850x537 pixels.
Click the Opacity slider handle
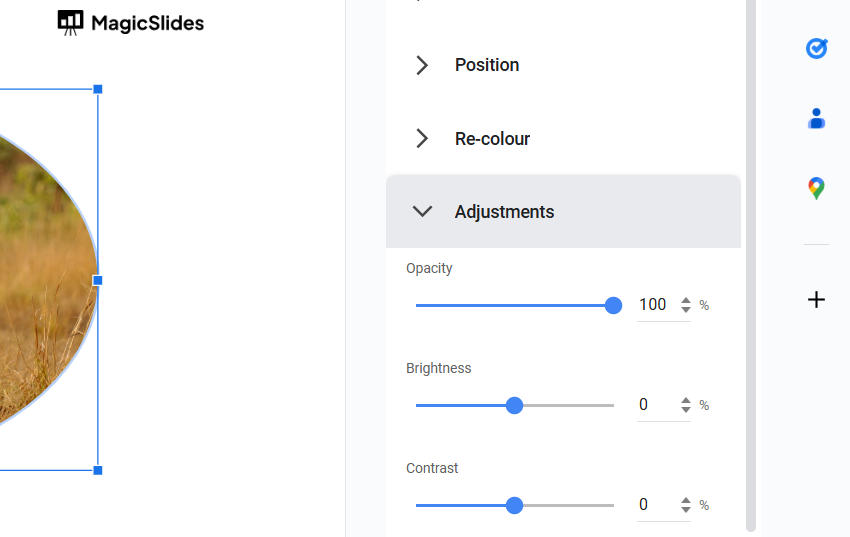point(613,306)
